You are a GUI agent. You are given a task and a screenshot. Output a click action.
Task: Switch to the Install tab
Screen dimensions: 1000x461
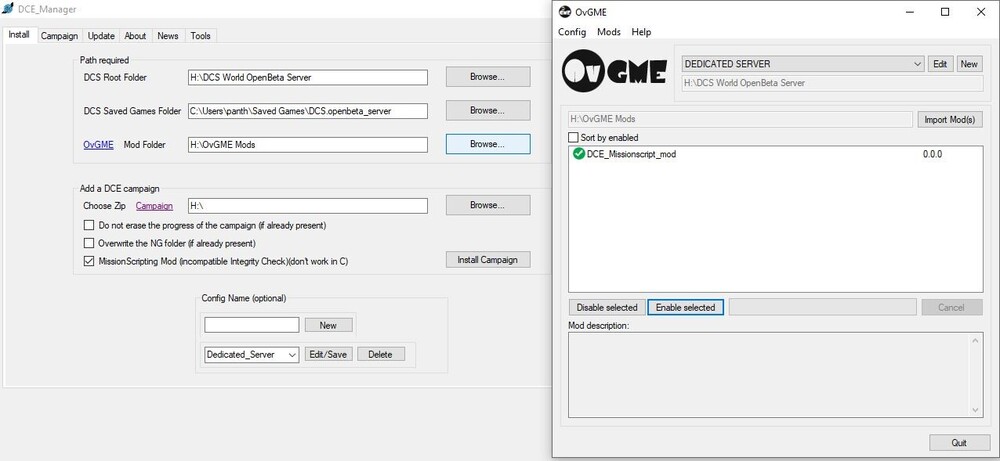19,35
